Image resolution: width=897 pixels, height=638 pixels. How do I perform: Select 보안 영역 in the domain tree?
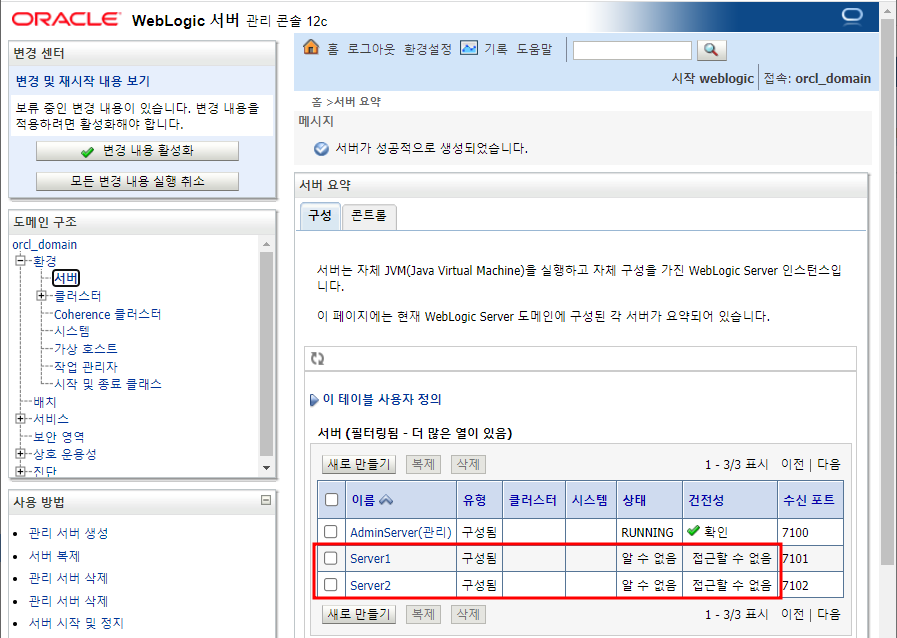[58, 437]
